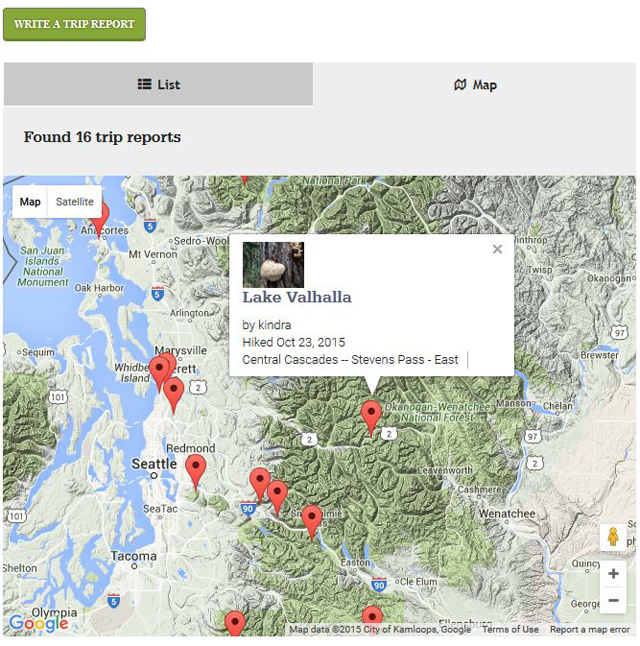Click the map pin on Anacortes

pos(99,220)
